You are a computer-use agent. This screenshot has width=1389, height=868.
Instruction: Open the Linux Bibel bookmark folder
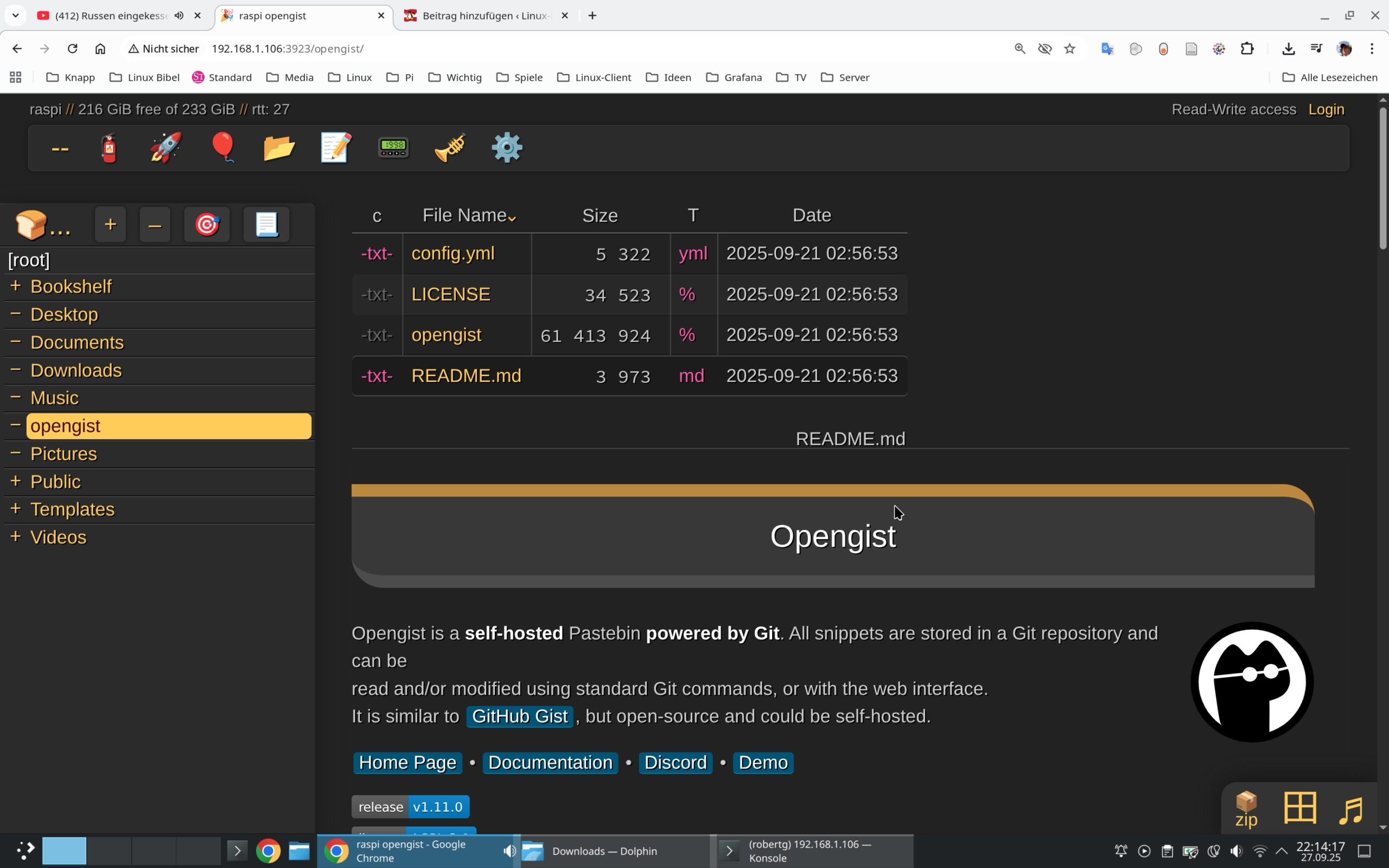pos(145,77)
